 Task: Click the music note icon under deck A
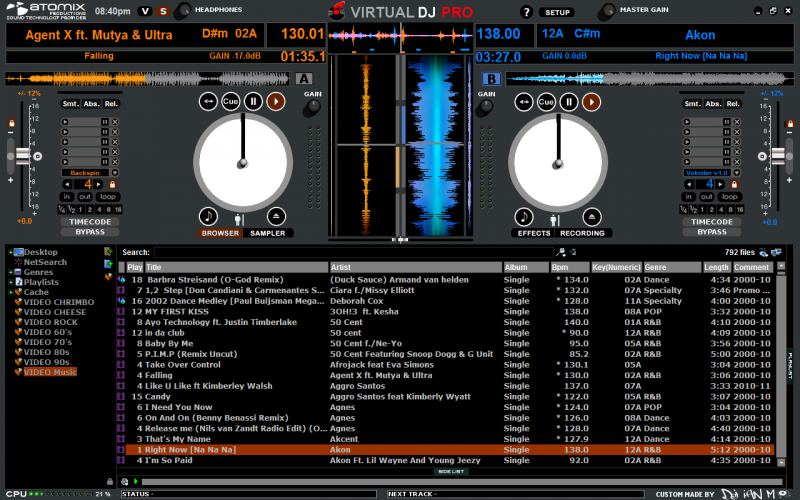point(208,216)
